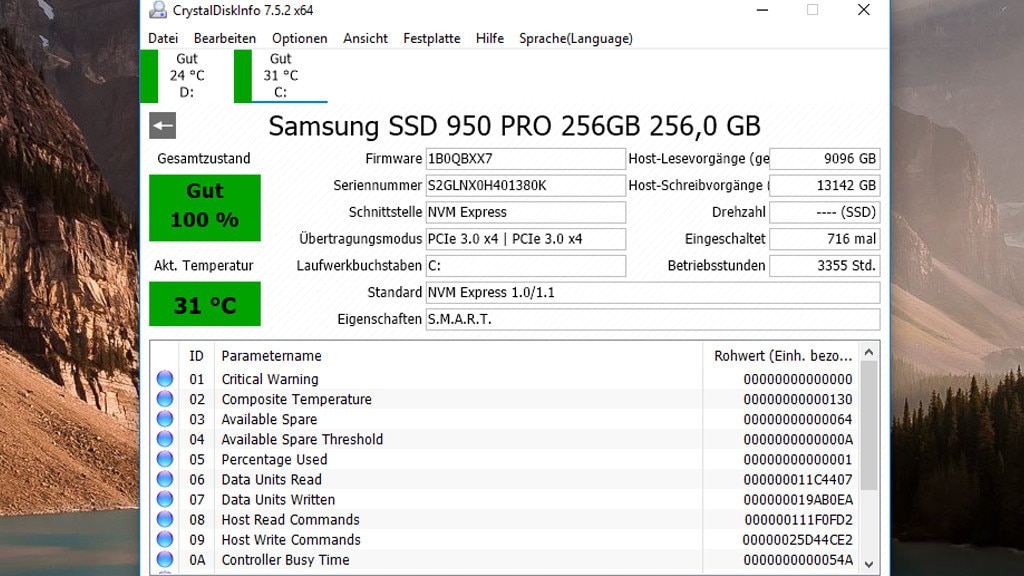
Task: Select the Percentage Used parameter name
Action: [274, 459]
